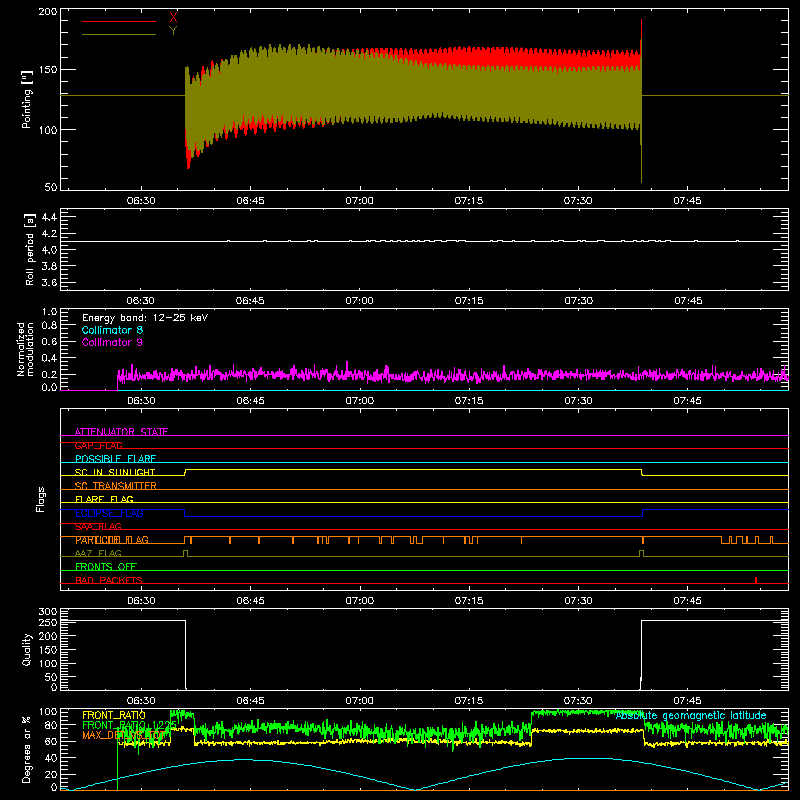The width and height of the screenshot is (800, 800).
Task: Click the cyan 'Collimator 8' legend label
Action: click(x=112, y=330)
